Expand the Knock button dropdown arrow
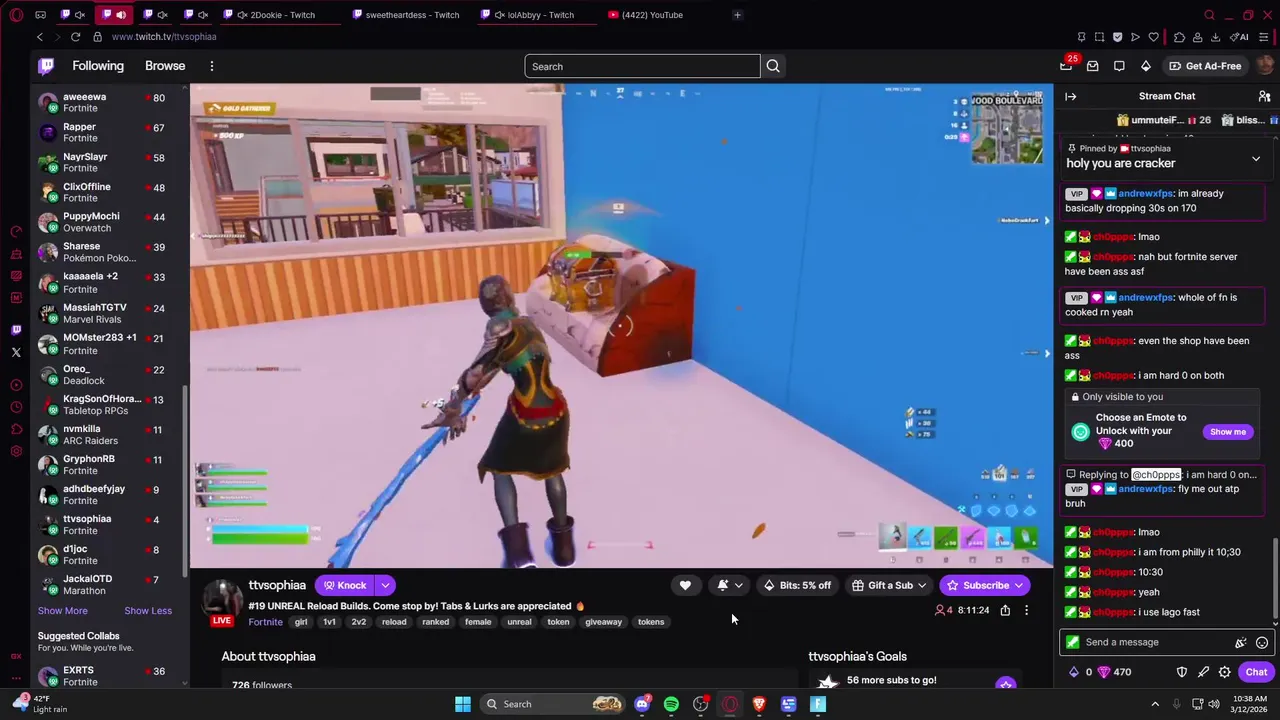 385,585
